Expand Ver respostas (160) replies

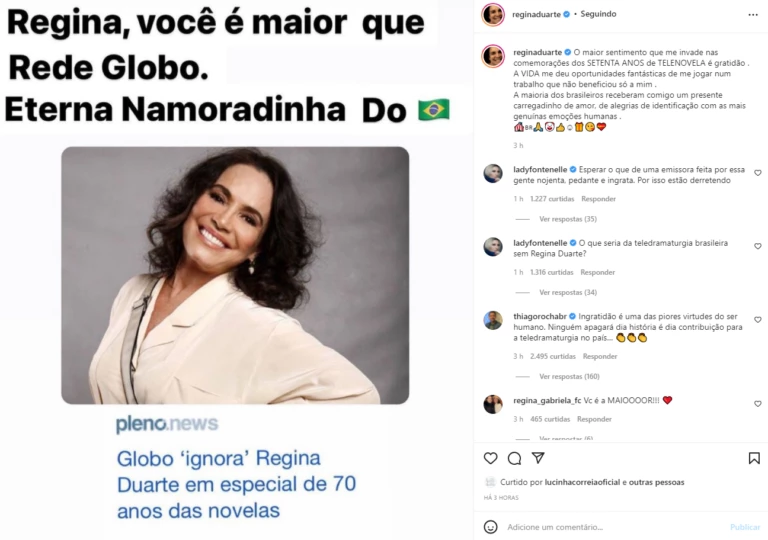click(x=569, y=376)
